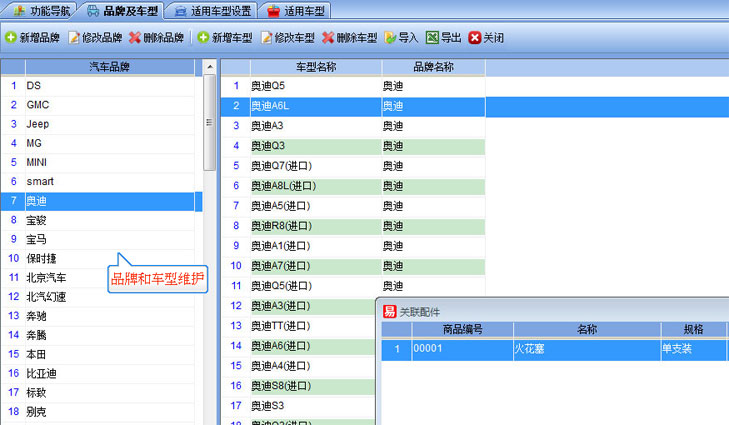This screenshot has width=729, height=425.
Task: Click the 修改车型 edit model icon
Action: (266, 38)
